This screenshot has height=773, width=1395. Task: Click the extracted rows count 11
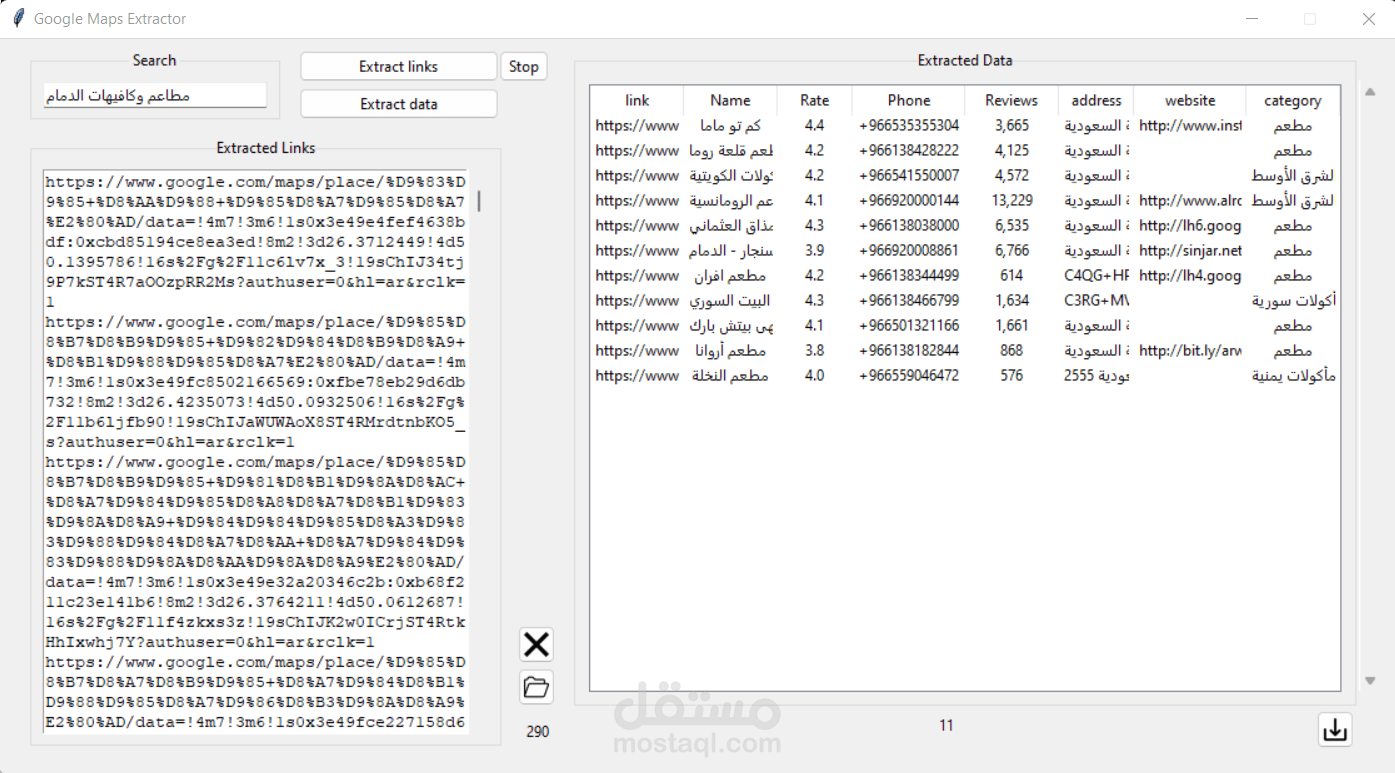946,725
